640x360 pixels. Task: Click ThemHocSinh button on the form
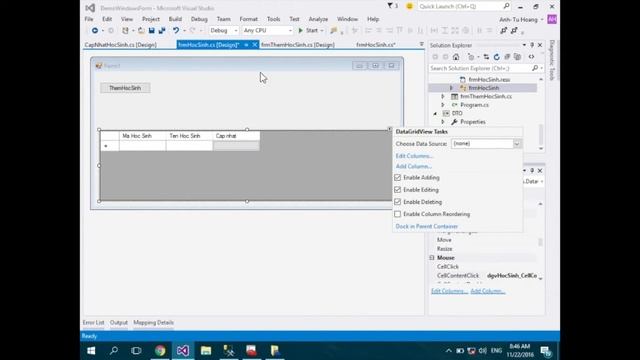[125, 88]
